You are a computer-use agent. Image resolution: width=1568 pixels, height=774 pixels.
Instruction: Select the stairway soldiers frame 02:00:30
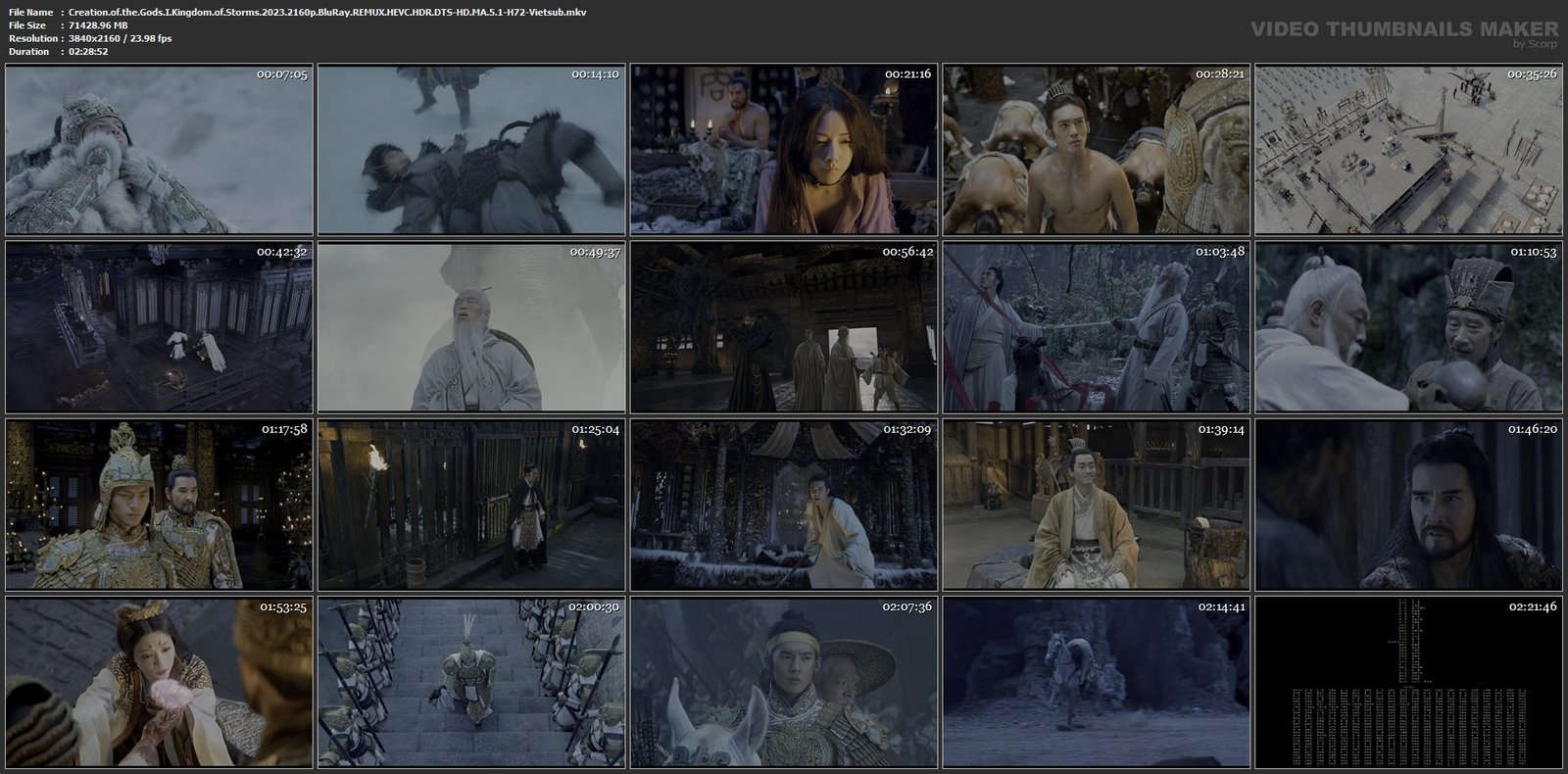[x=471, y=682]
